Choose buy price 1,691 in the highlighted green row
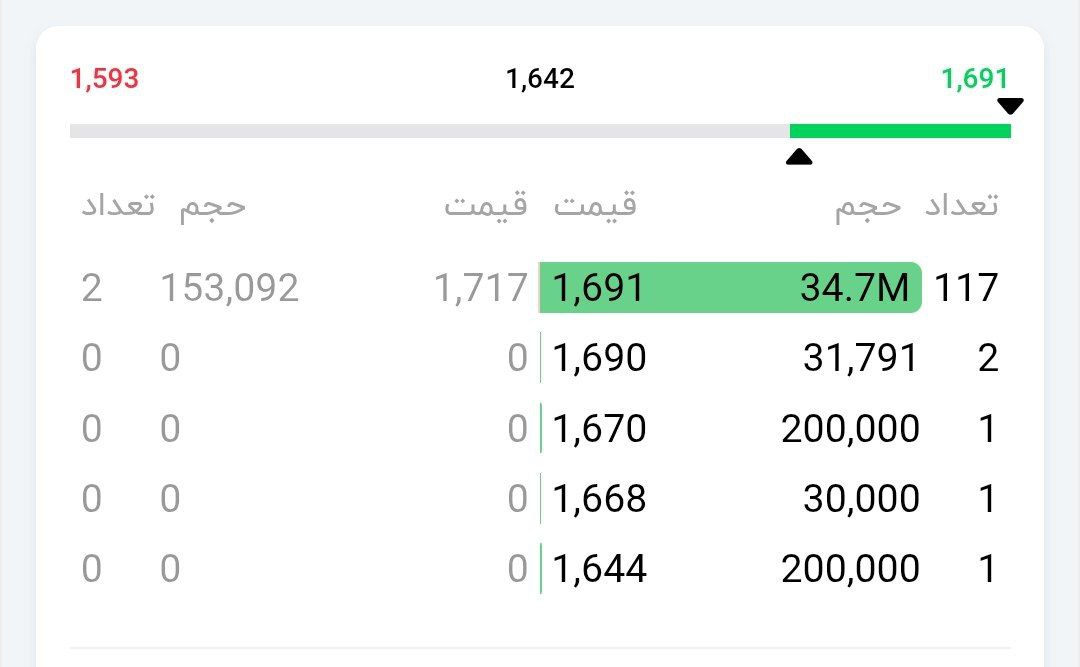 [598, 288]
